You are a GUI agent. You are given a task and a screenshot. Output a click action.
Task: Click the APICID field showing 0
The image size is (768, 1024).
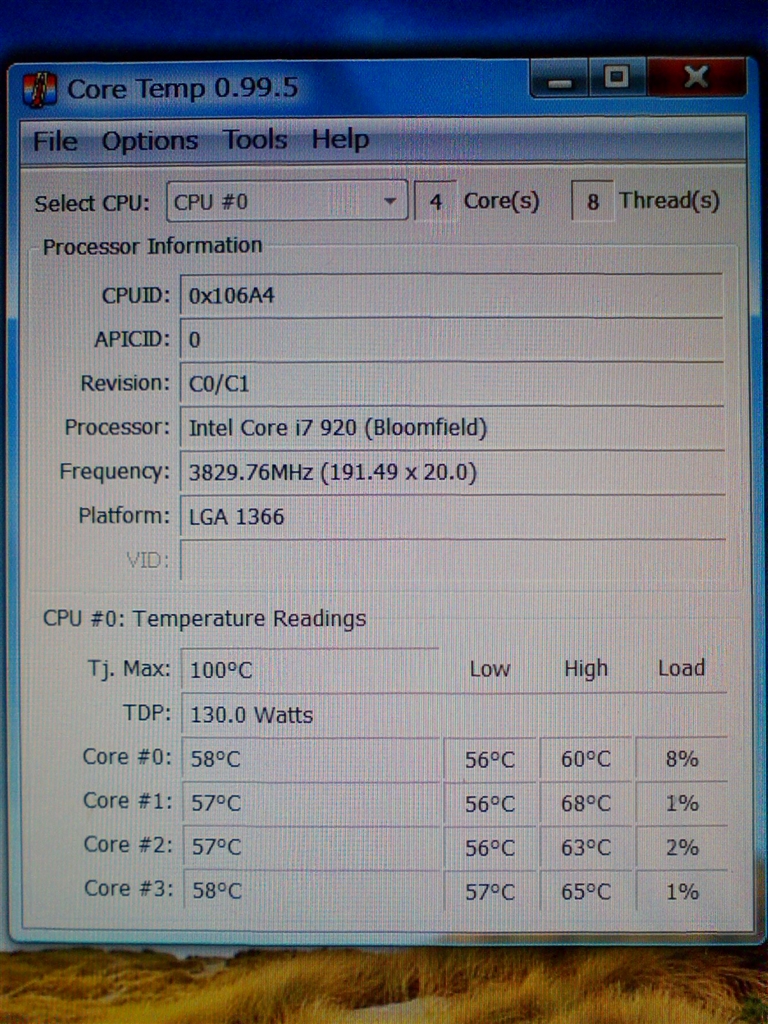coord(451,340)
